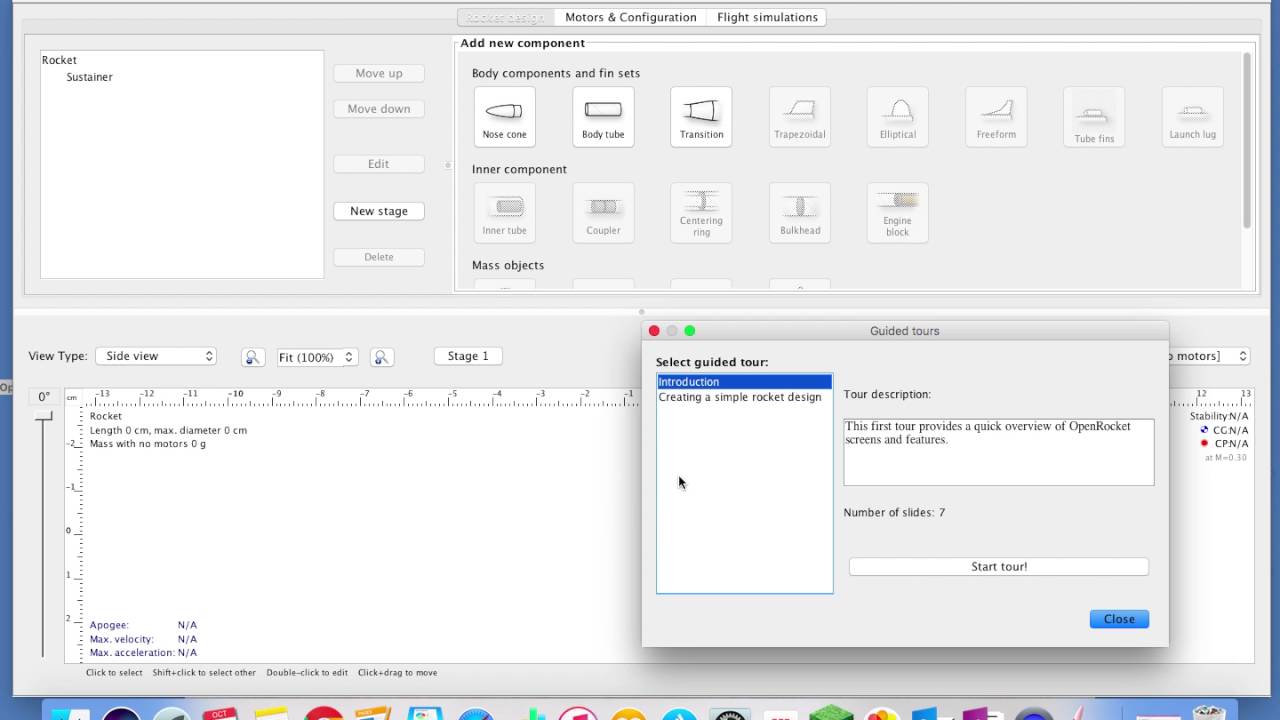This screenshot has width=1280, height=720.
Task: Click the red close button of Guided tours
Action: (654, 331)
